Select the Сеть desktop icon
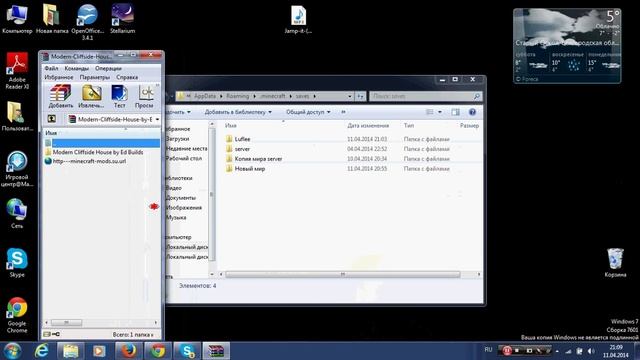 [x=17, y=213]
